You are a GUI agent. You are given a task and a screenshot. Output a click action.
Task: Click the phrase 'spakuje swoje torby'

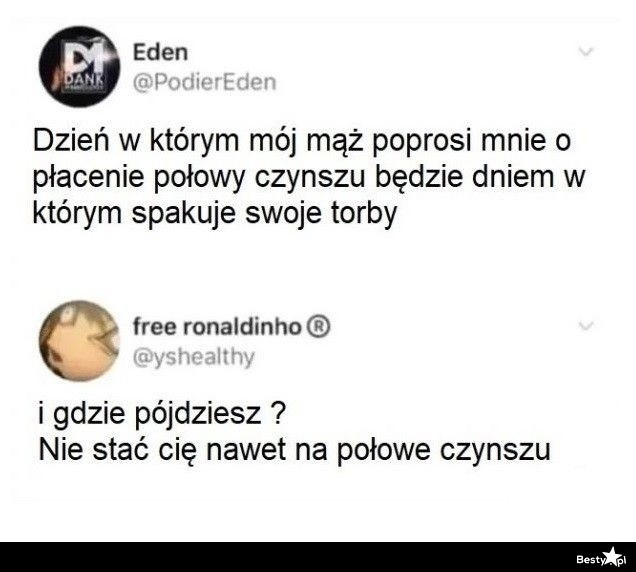264,214
